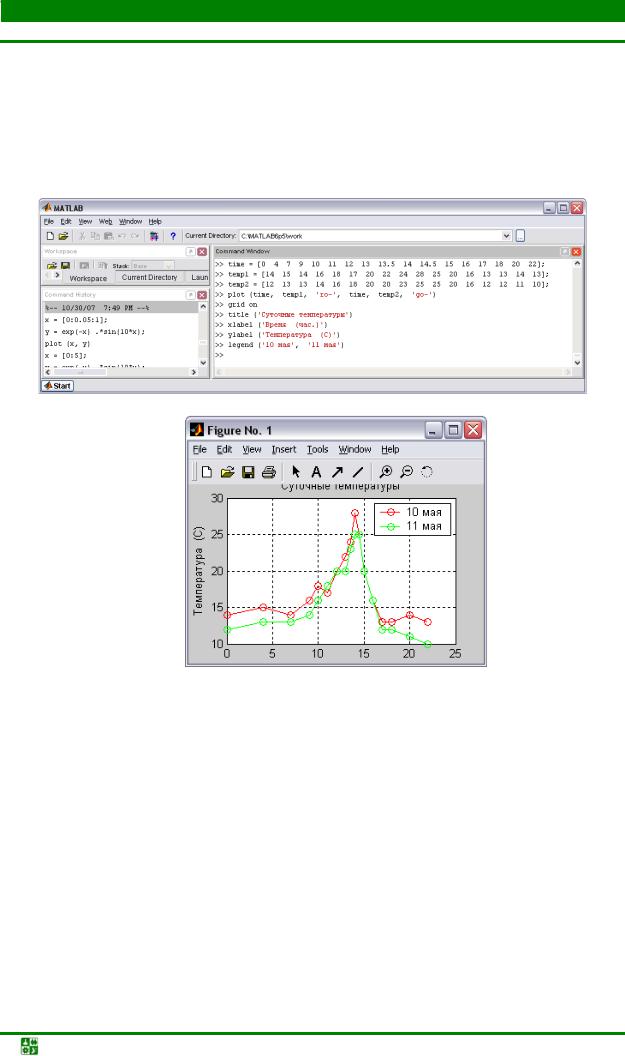
Task: Click Command History horizontal scroll right arrow
Action: coord(194,372)
